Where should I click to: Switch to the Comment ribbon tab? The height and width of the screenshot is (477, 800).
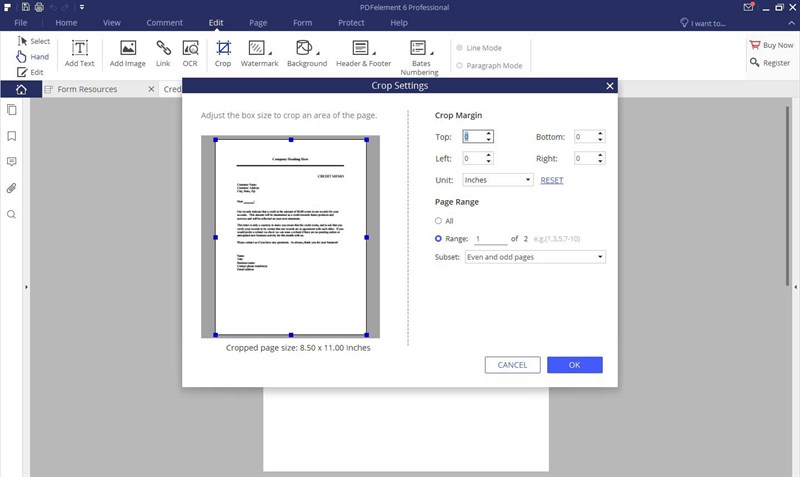(164, 22)
